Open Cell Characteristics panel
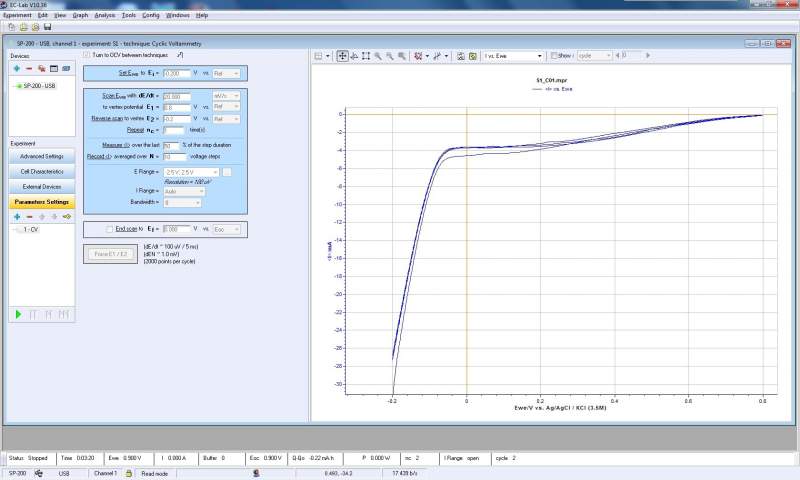The image size is (800, 480). click(x=41, y=172)
